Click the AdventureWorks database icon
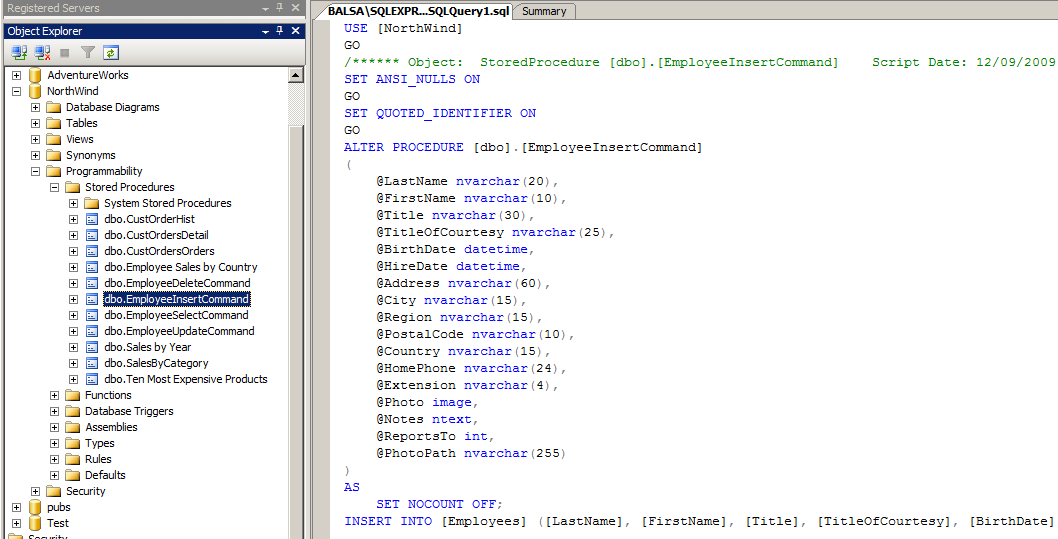 point(35,76)
